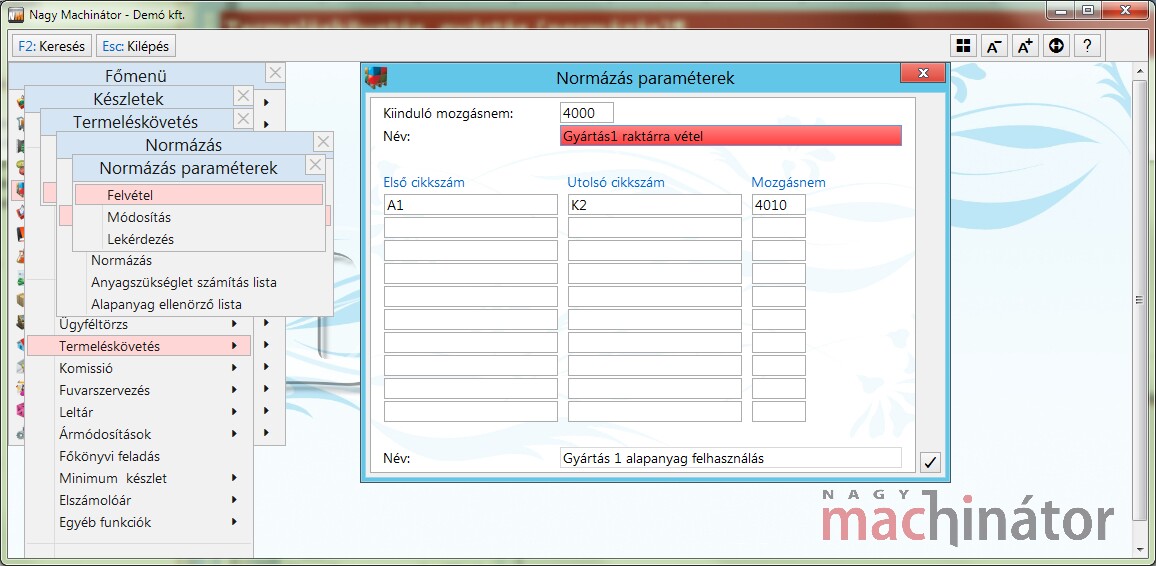The width and height of the screenshot is (1156, 566).
Task: Click bottom Név field Gyártás 1 alapanyag felhasználás
Action: click(731, 458)
